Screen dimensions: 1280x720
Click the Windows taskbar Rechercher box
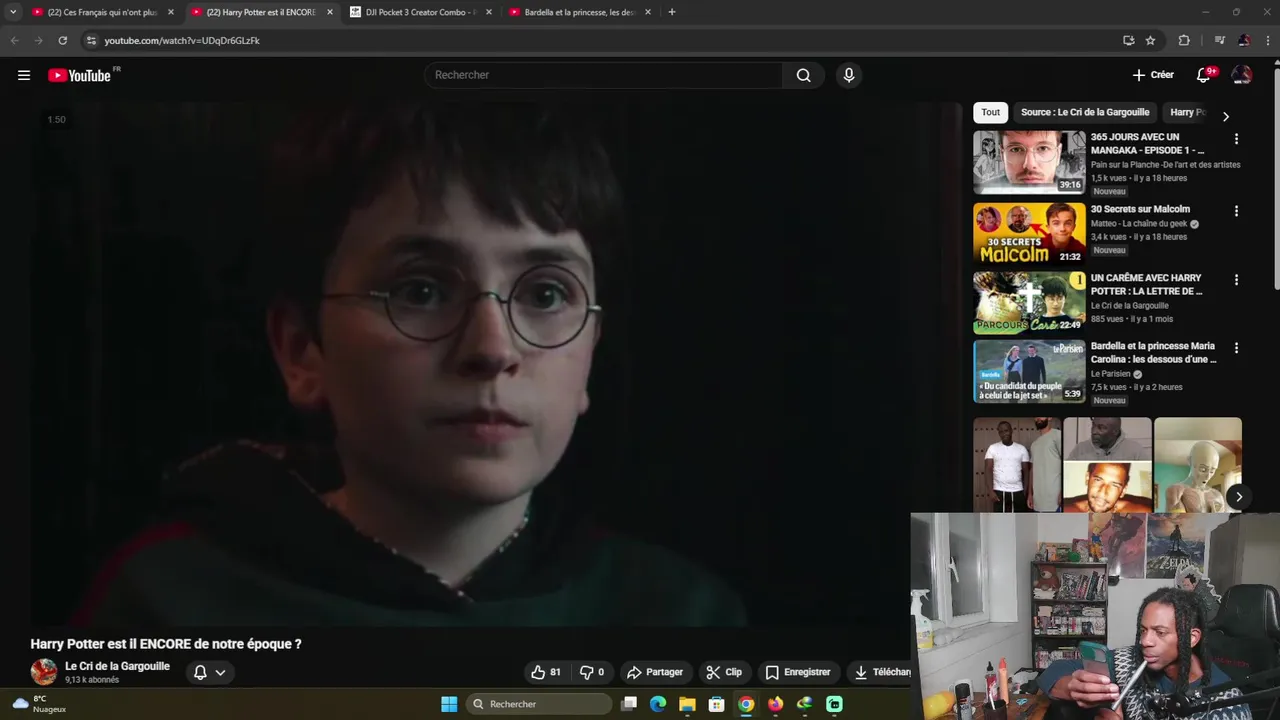point(539,704)
